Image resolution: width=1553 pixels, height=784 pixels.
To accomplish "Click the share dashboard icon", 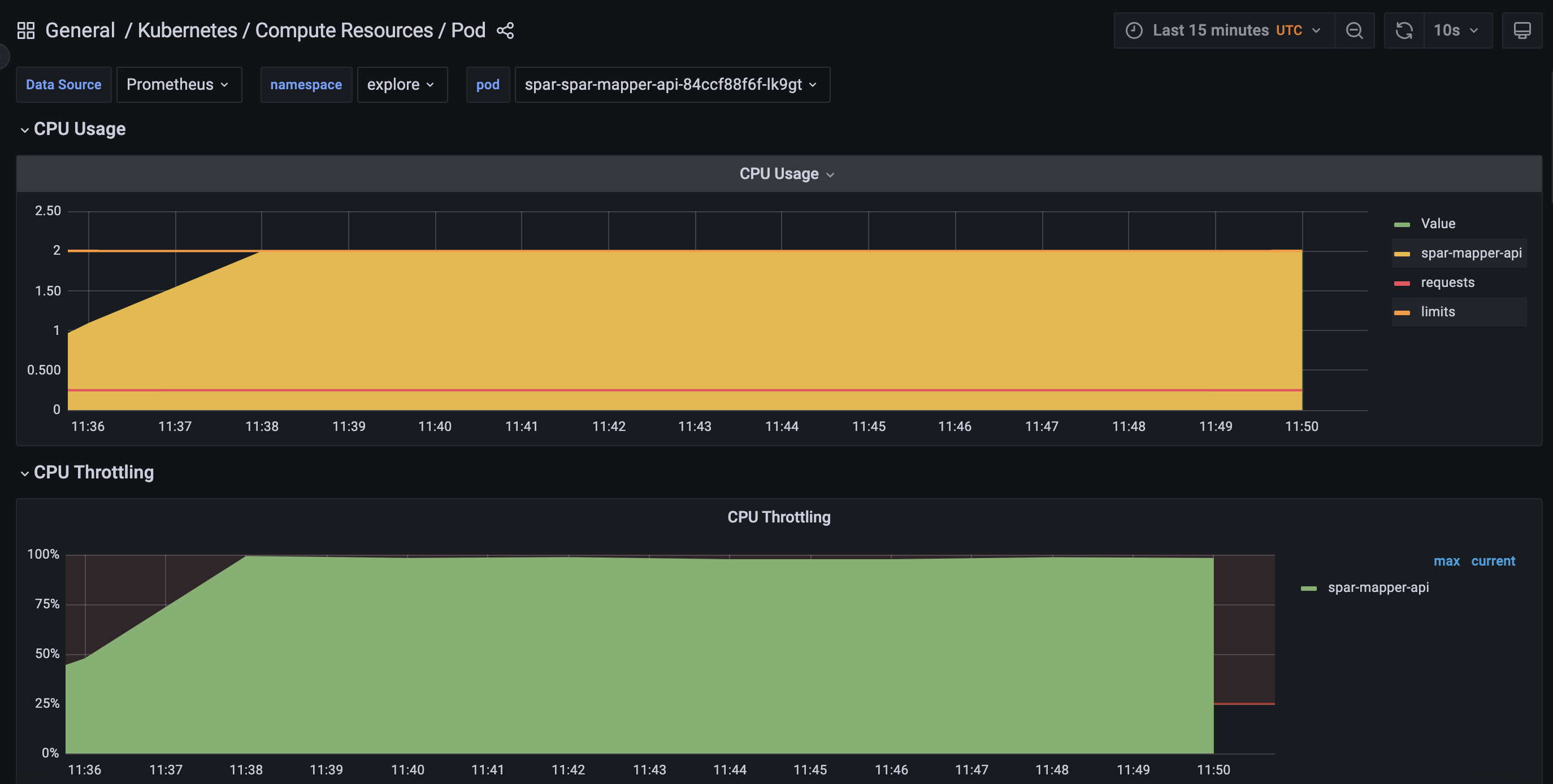I will coord(505,30).
